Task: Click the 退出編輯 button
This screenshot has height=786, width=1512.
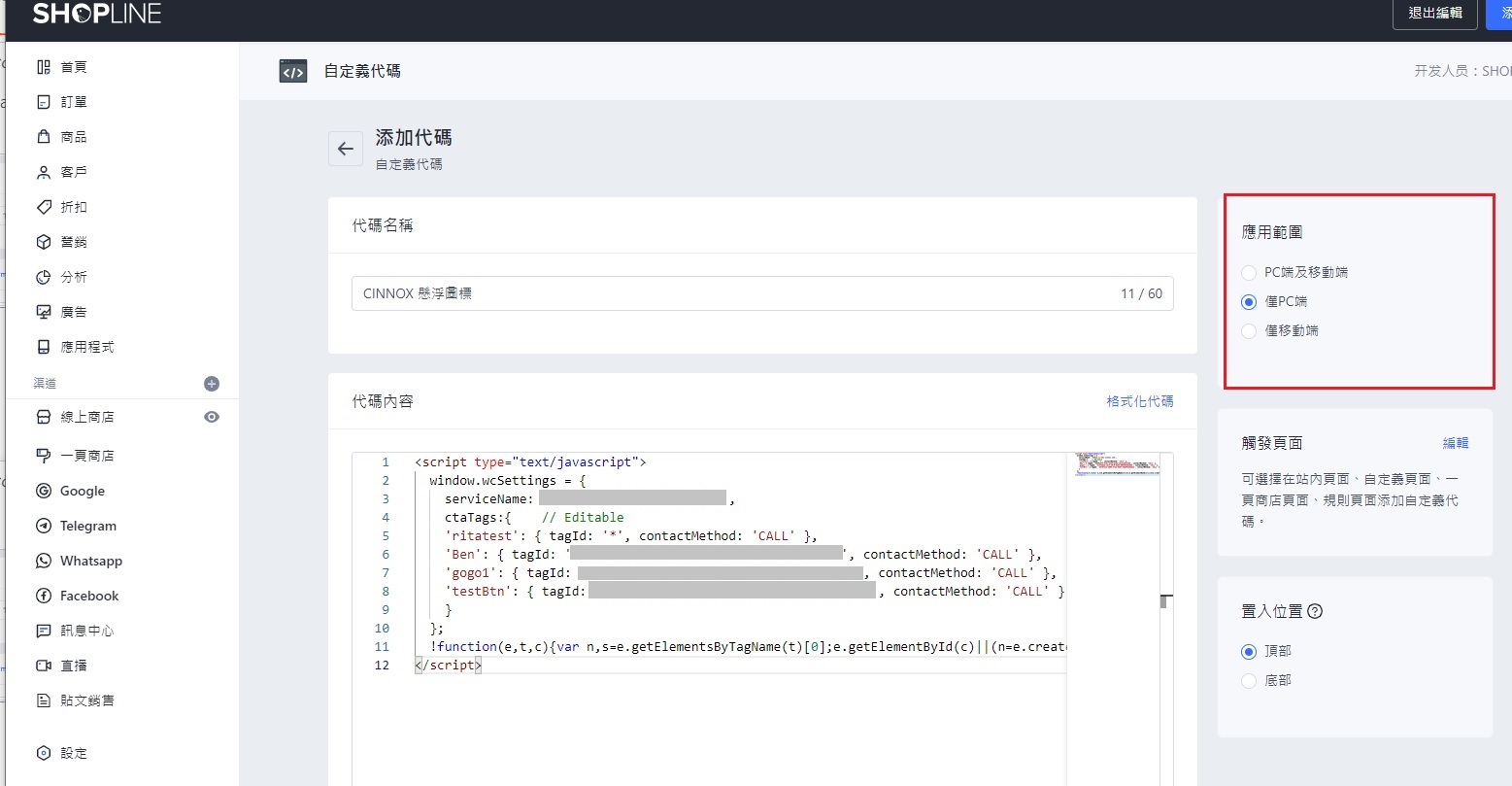Action: click(x=1434, y=14)
